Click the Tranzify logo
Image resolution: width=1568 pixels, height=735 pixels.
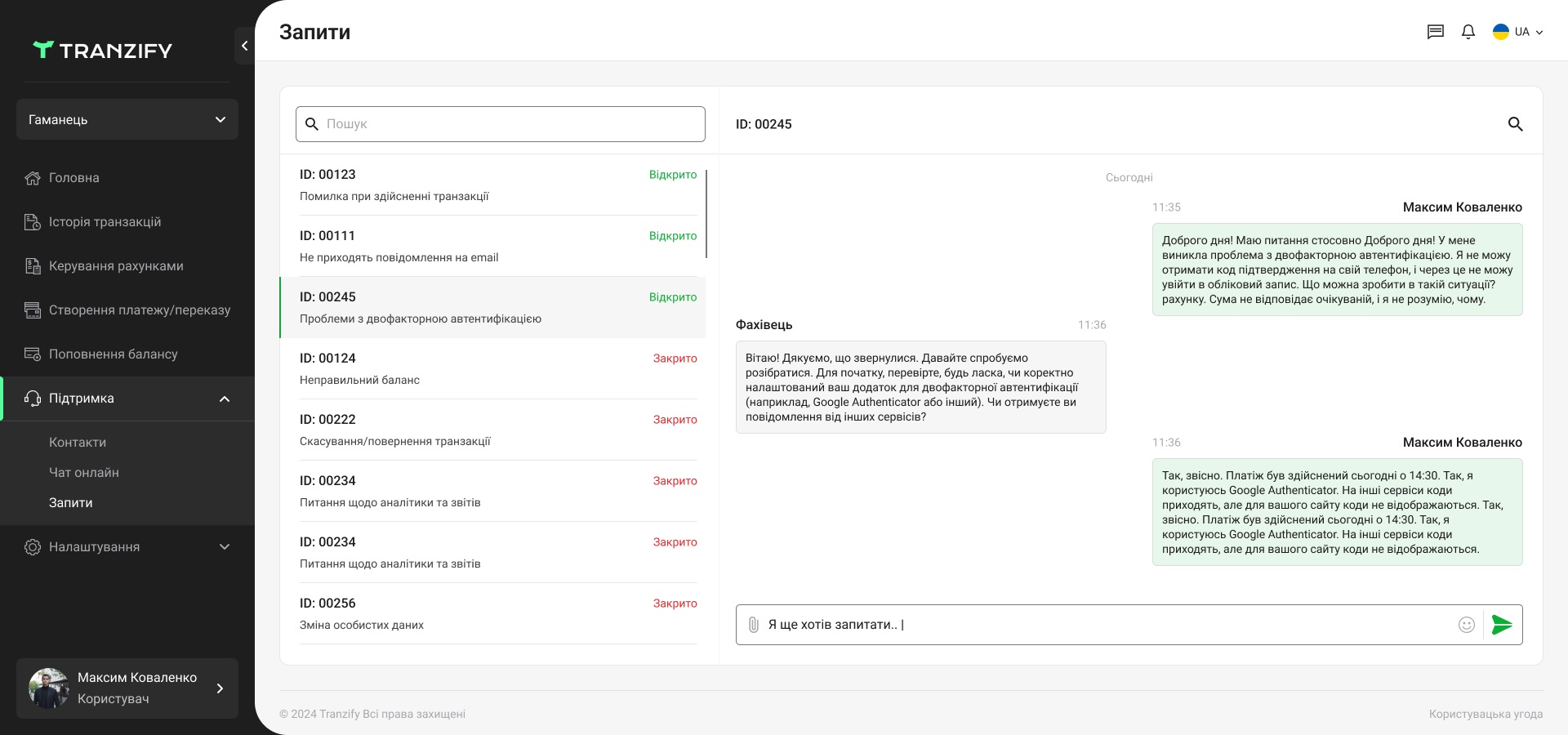[x=103, y=50]
